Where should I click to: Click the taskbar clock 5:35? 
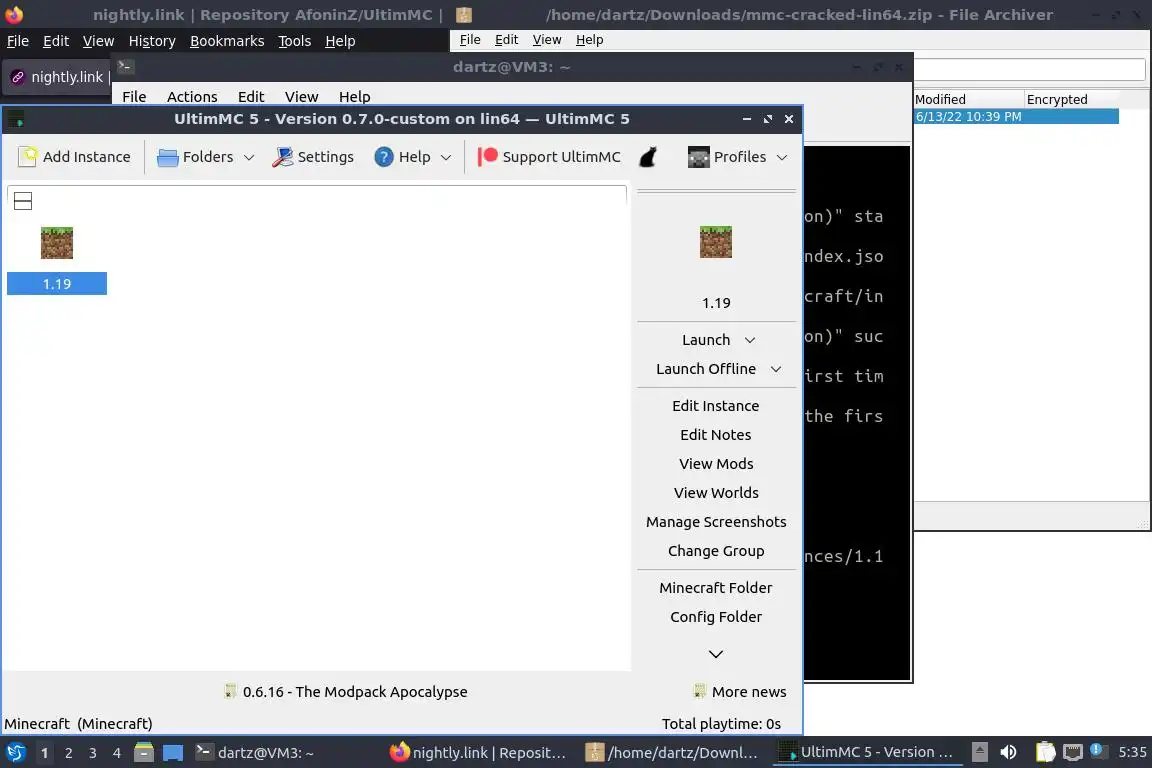coord(1131,752)
